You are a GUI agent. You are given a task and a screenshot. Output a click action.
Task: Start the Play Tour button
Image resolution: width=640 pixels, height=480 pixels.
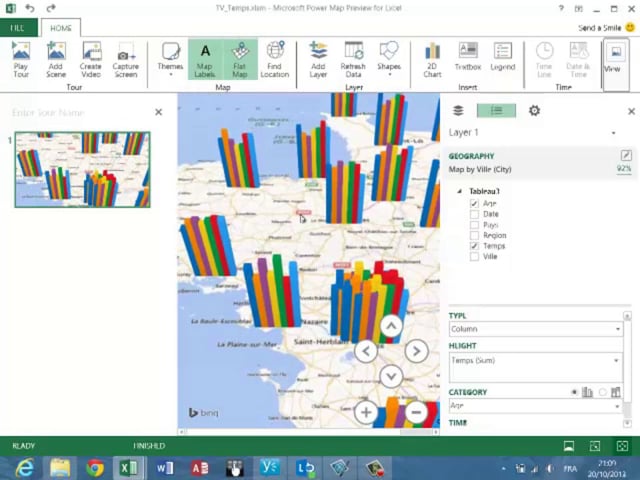(x=21, y=60)
